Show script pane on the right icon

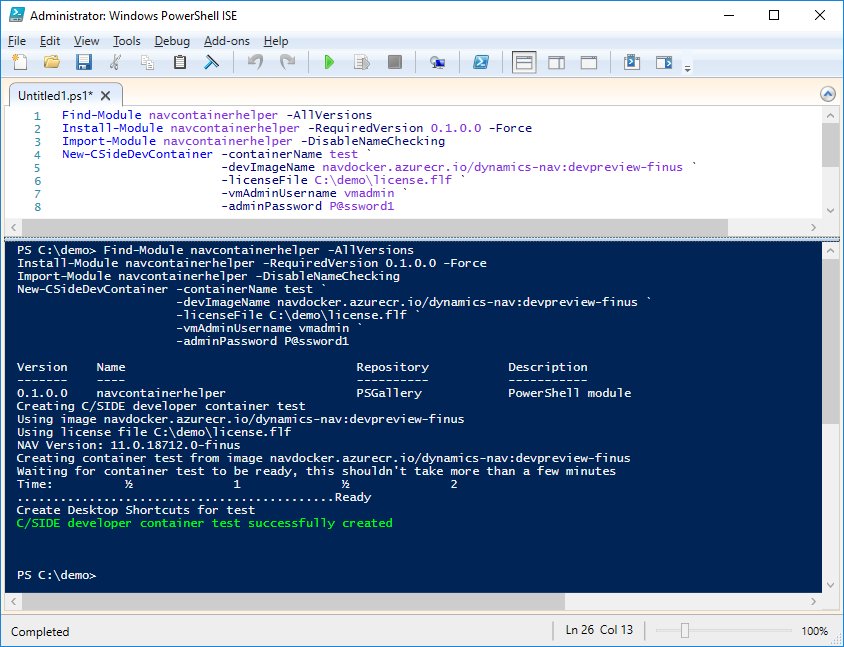pos(556,62)
